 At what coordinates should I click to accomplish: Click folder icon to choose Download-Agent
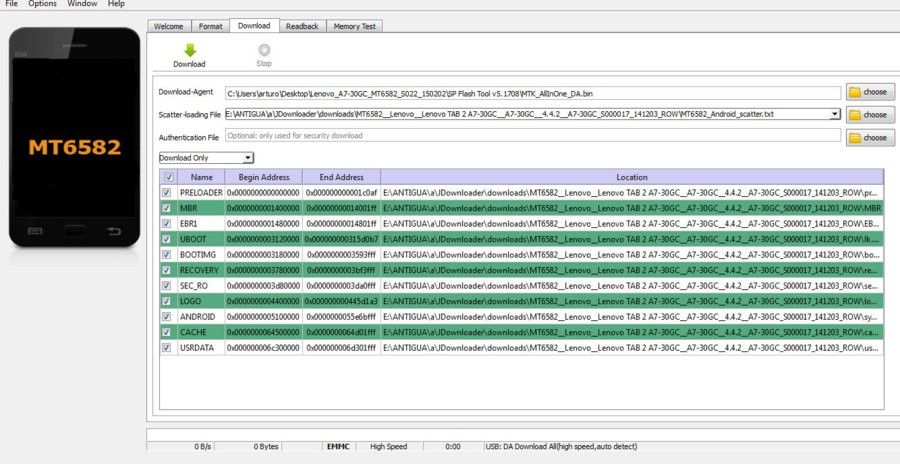click(855, 92)
